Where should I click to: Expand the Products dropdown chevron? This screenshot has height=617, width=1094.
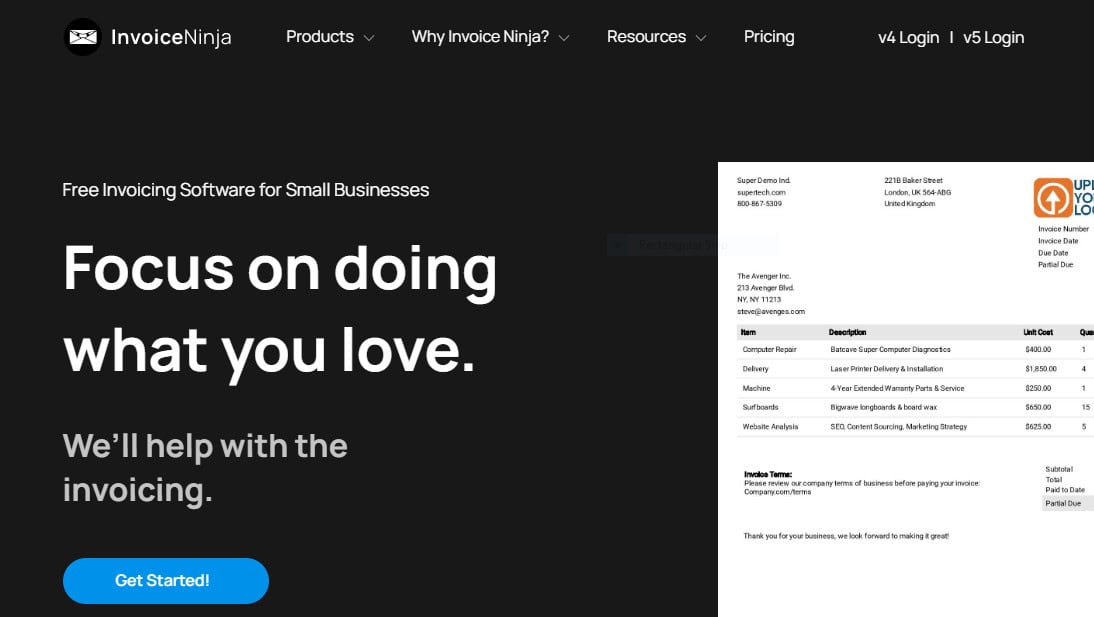tap(369, 38)
